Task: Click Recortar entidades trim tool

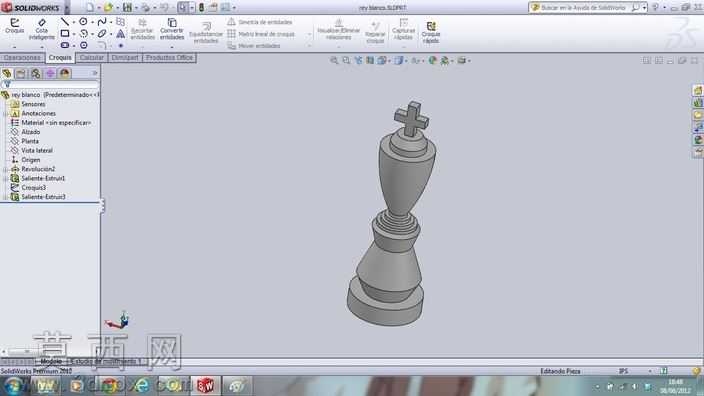Action: click(x=142, y=29)
